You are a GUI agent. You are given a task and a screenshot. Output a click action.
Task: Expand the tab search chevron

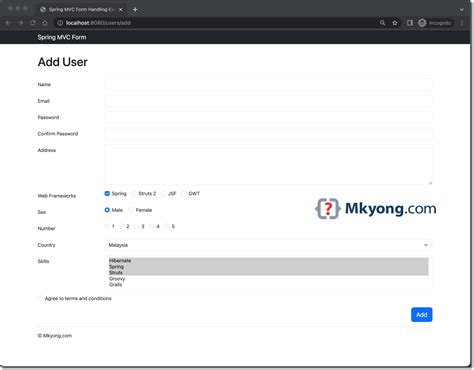click(462, 9)
